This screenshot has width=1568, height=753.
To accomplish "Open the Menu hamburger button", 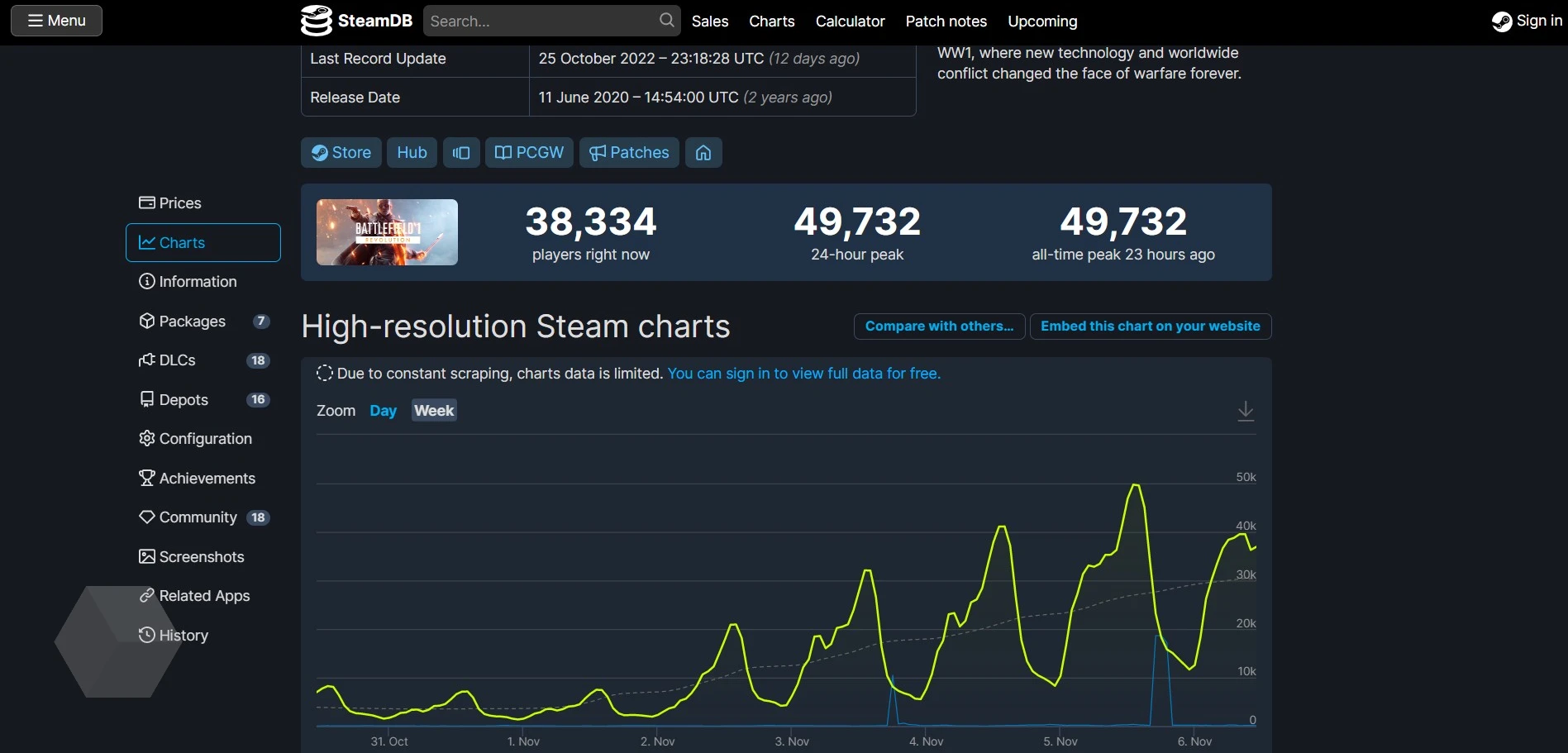I will click(x=56, y=21).
